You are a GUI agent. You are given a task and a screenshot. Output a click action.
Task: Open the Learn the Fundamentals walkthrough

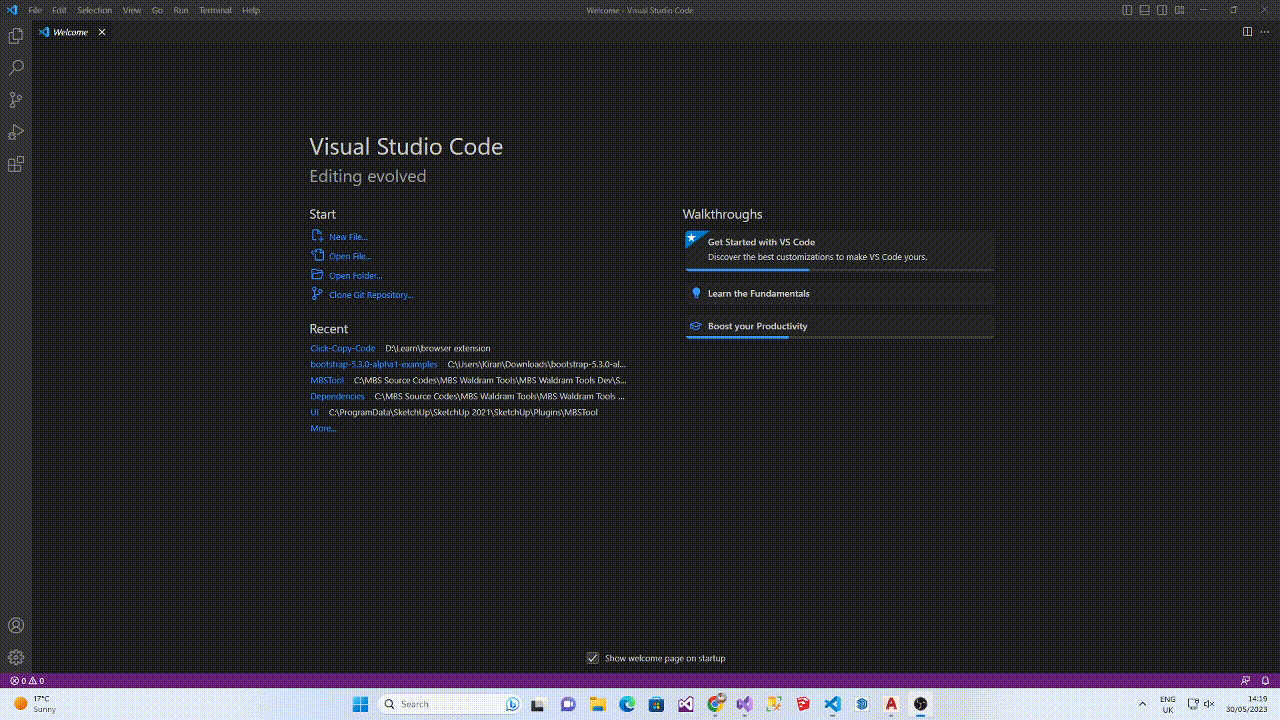click(840, 293)
